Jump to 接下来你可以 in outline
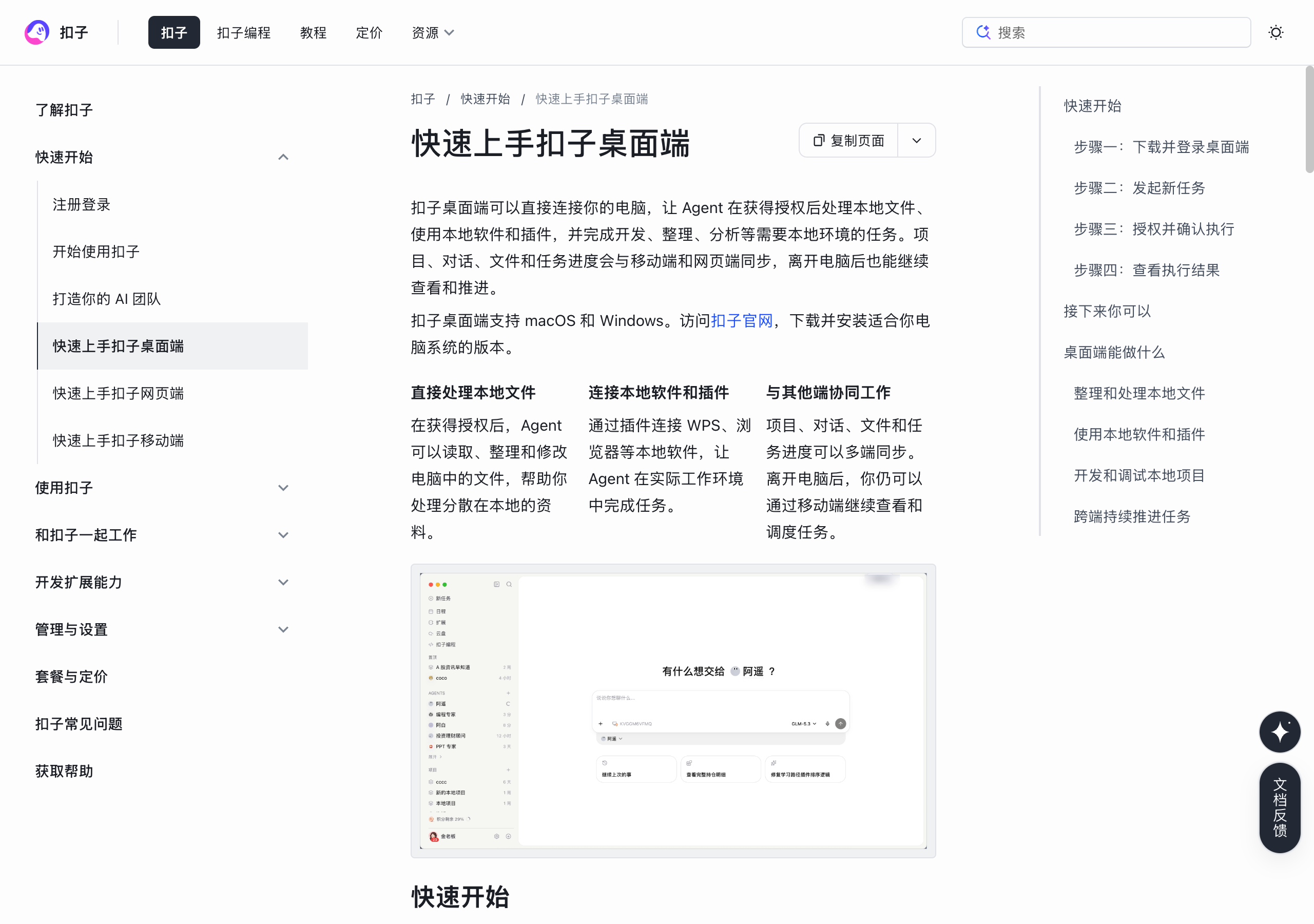 [1107, 311]
